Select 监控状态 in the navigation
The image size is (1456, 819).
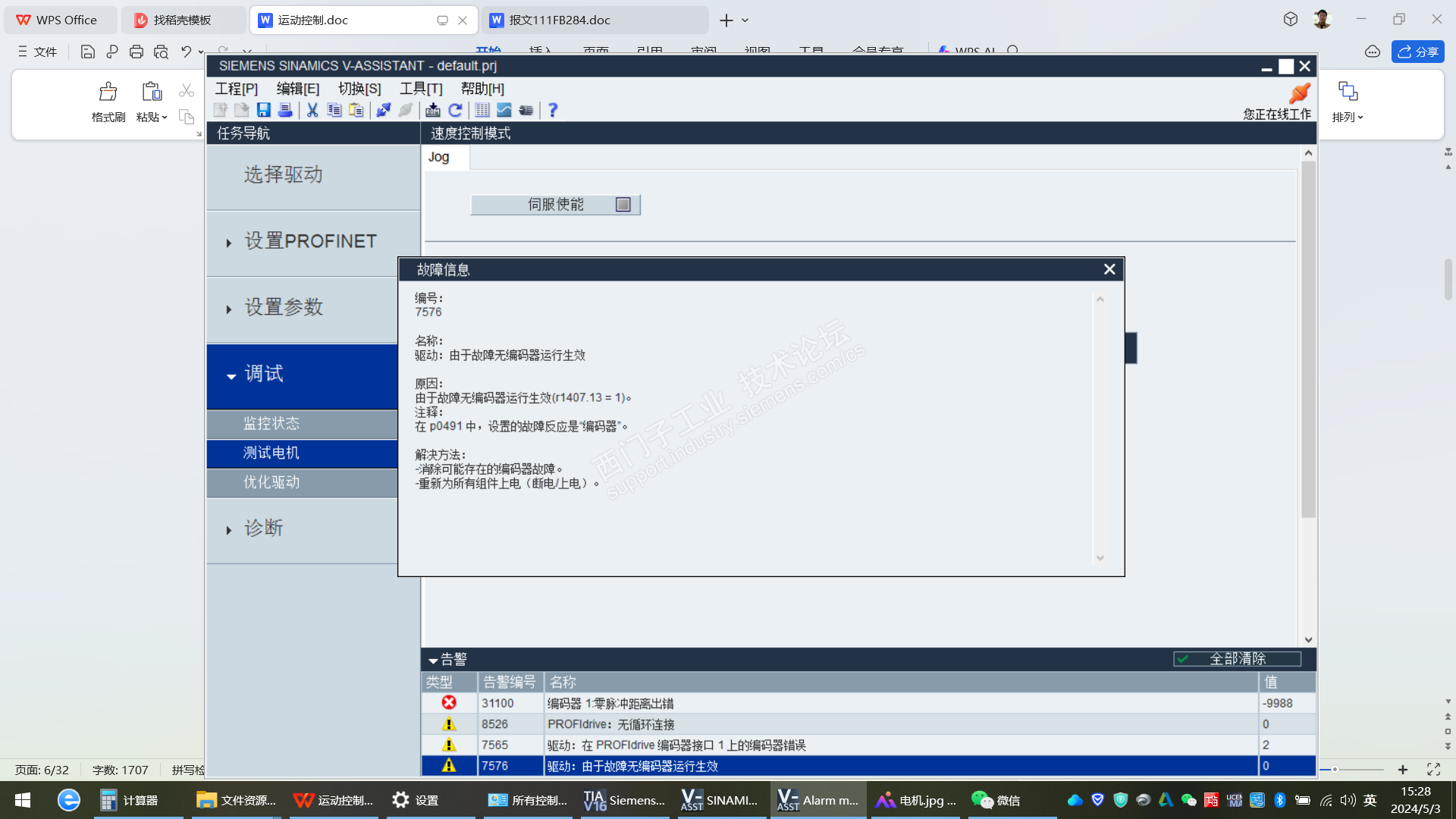[x=271, y=424]
